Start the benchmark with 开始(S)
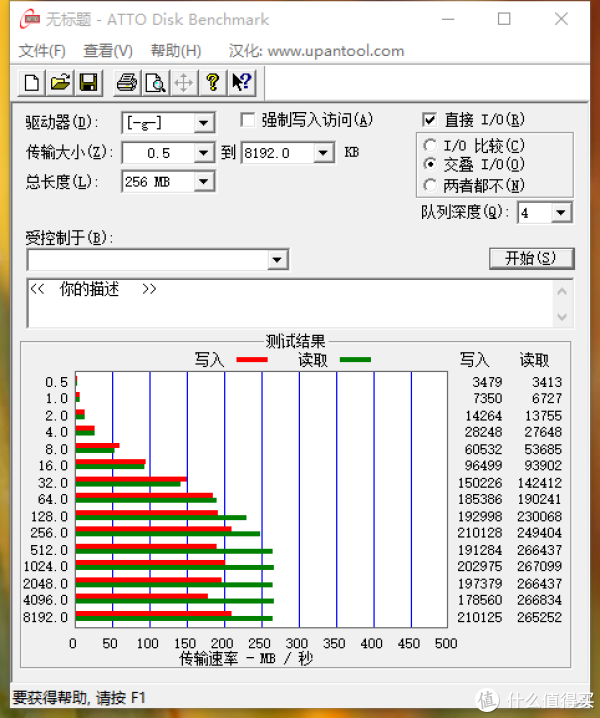Viewport: 600px width, 718px height. pyautogui.click(x=531, y=258)
